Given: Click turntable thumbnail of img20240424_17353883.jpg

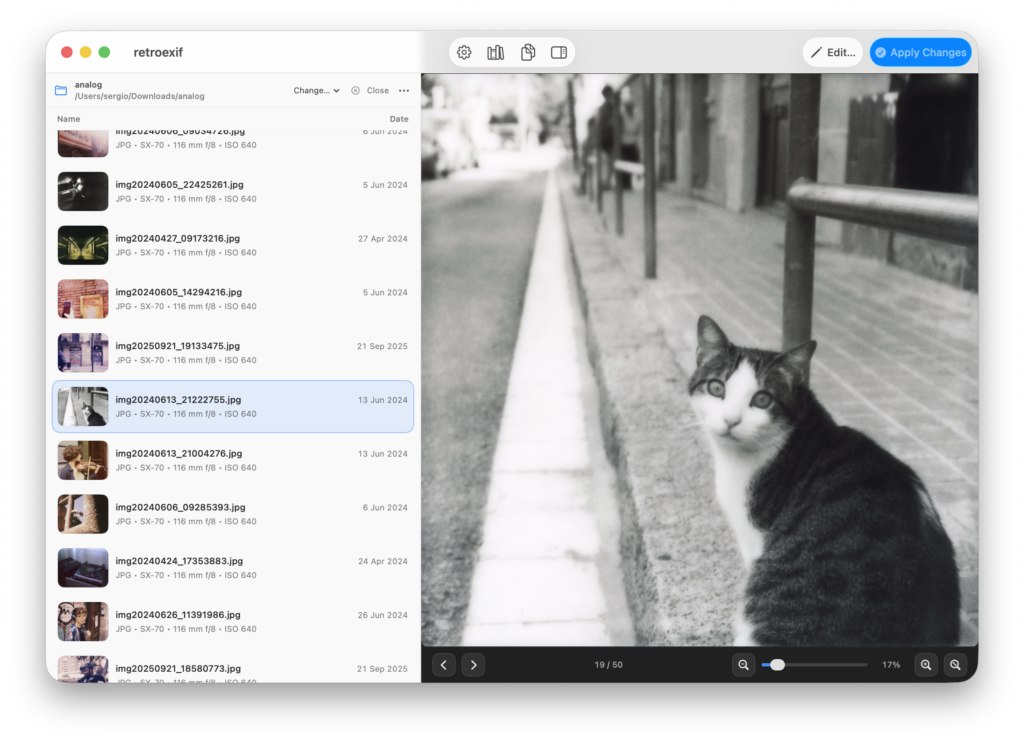Looking at the screenshot, I should [83, 567].
